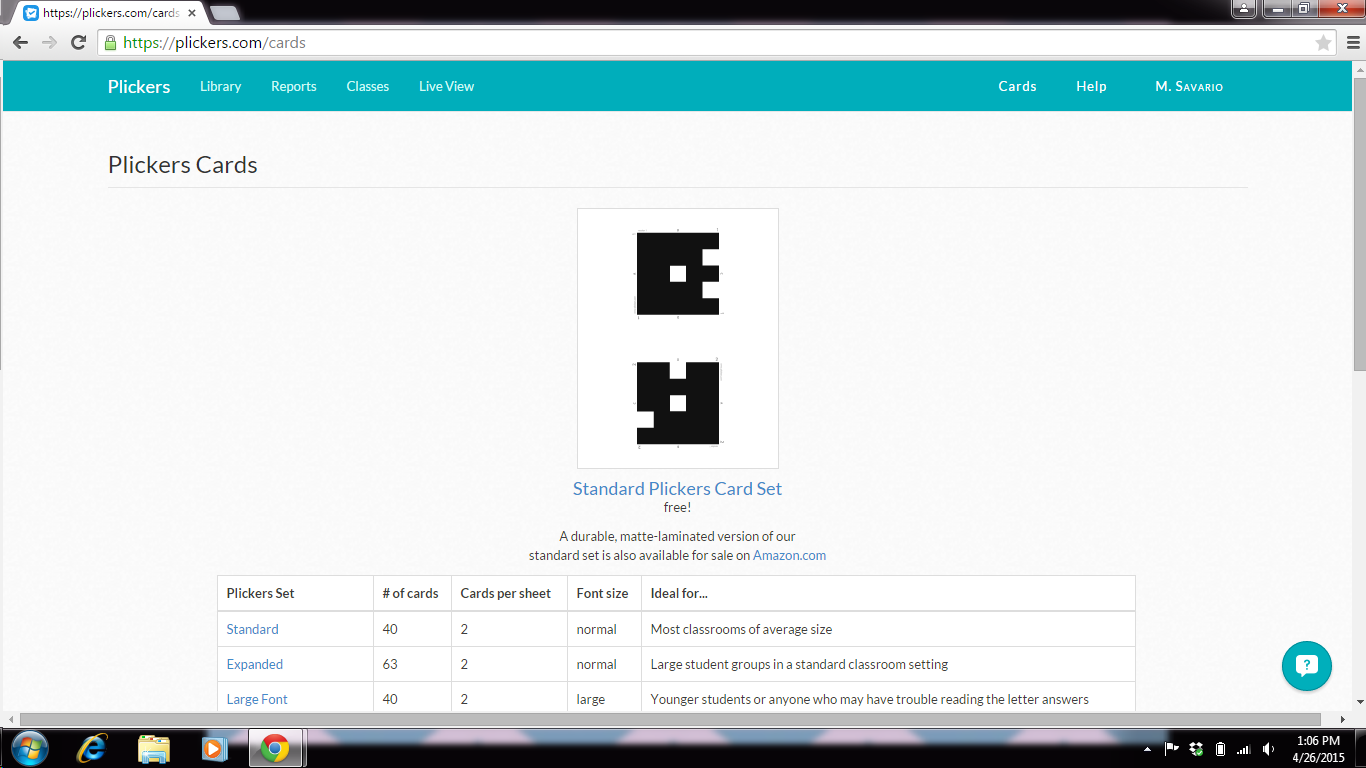Click the "Font size" column header
Screen dimensions: 1366x768
602,593
